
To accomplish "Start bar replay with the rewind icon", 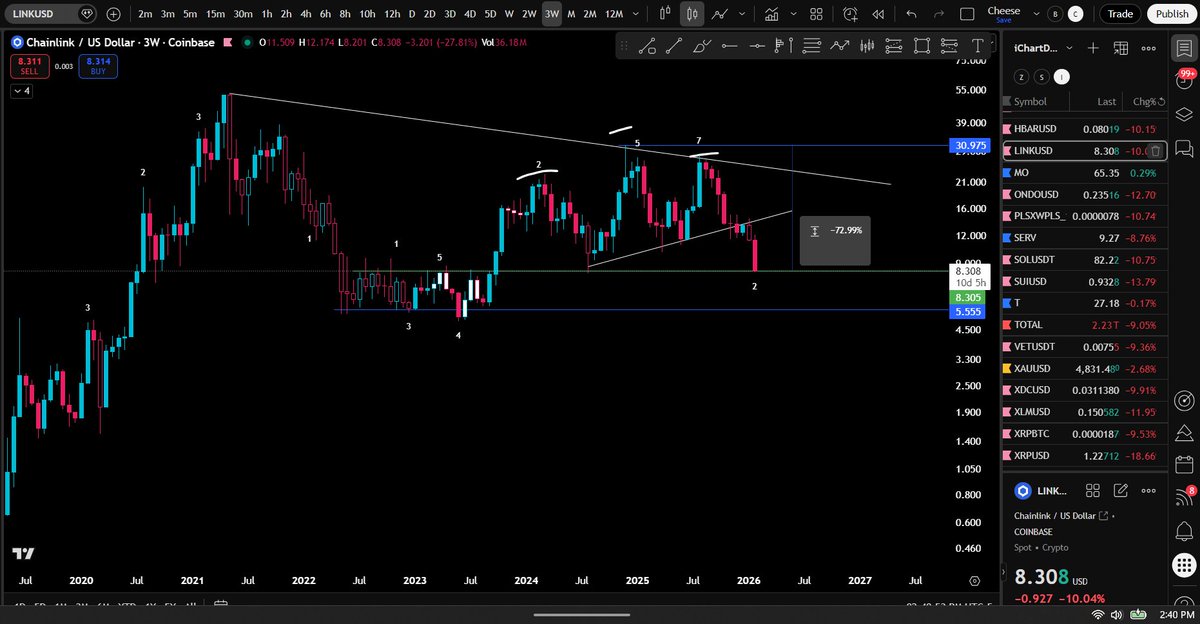I will [877, 14].
